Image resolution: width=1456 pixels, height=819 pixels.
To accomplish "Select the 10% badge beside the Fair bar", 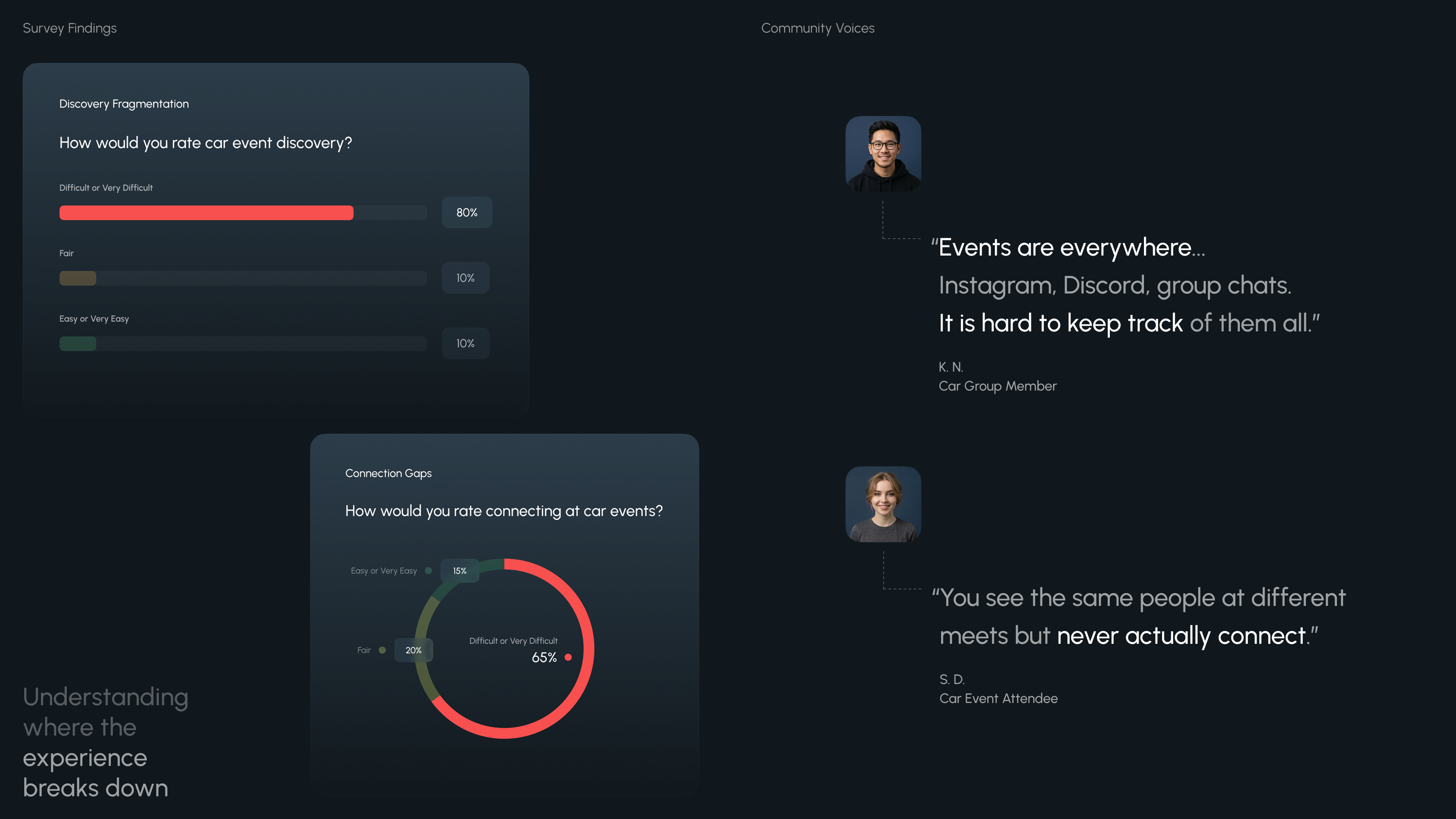I will pyautogui.click(x=465, y=278).
